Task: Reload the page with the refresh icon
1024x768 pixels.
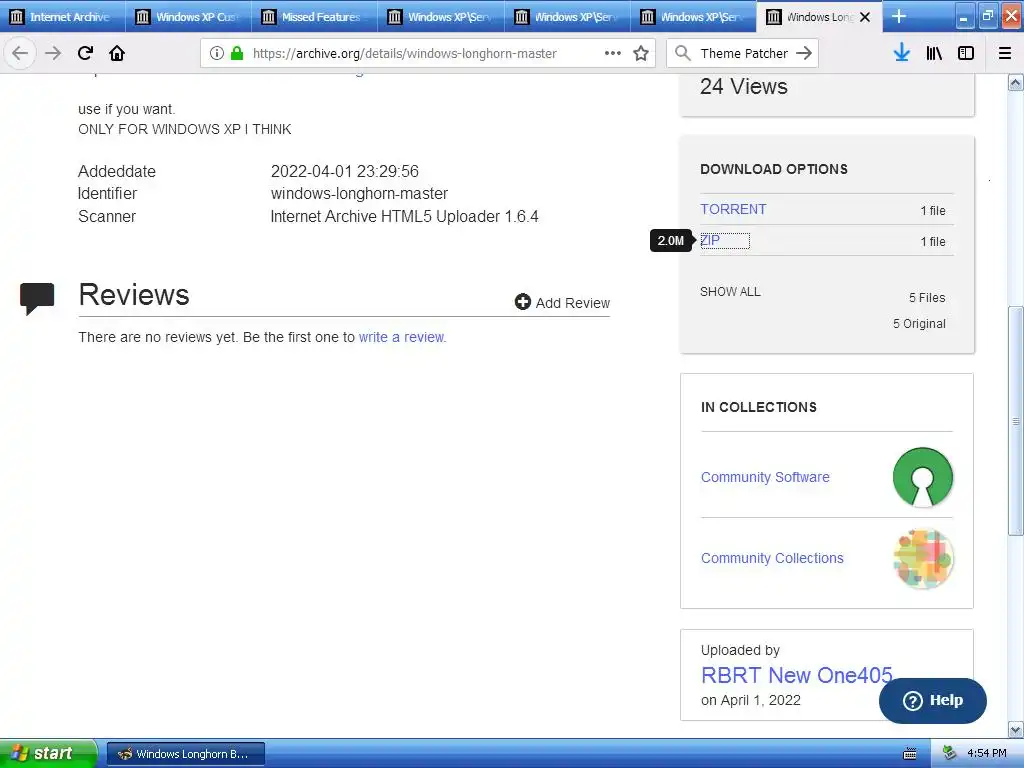Action: [x=85, y=53]
